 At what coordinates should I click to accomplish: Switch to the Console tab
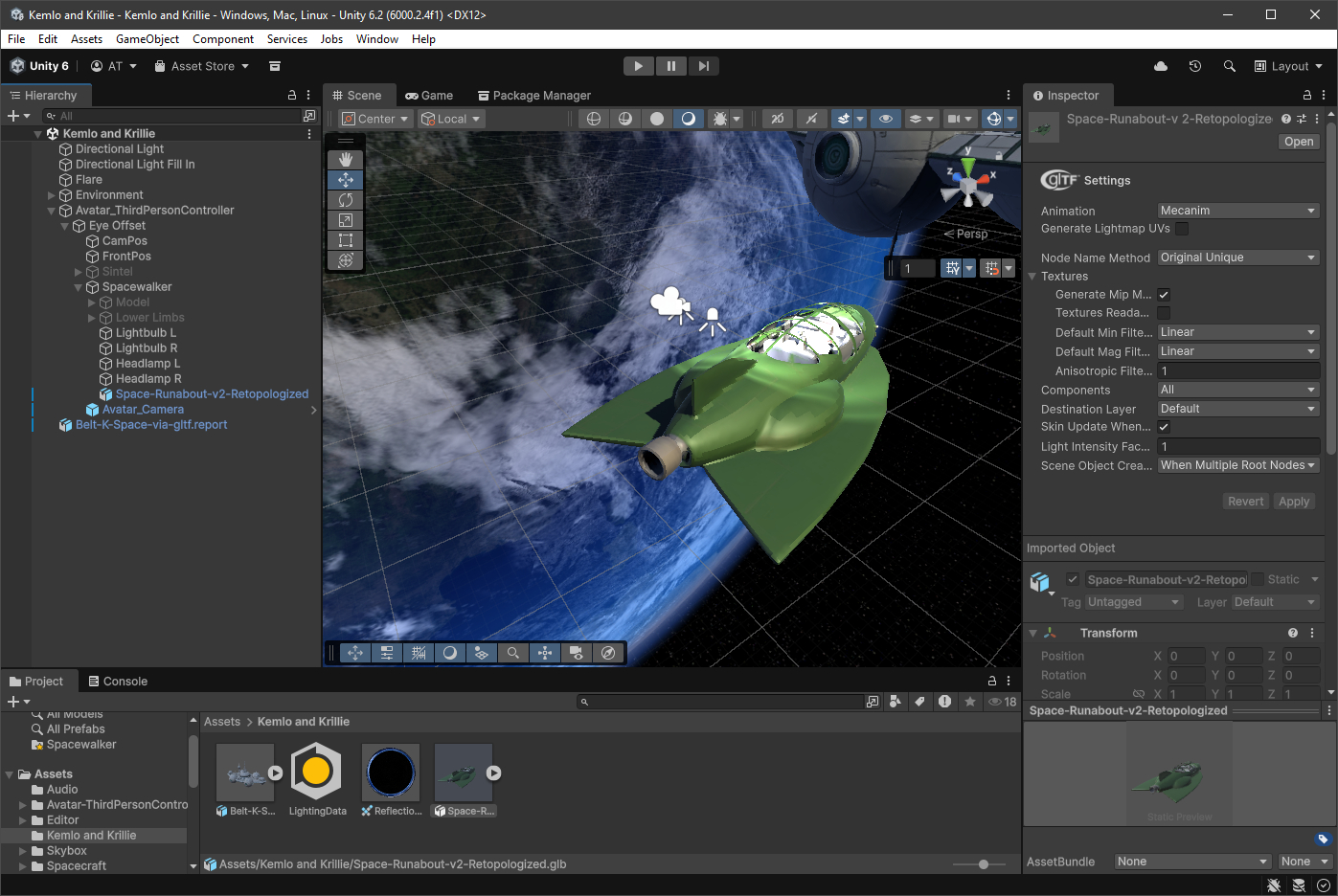point(118,682)
